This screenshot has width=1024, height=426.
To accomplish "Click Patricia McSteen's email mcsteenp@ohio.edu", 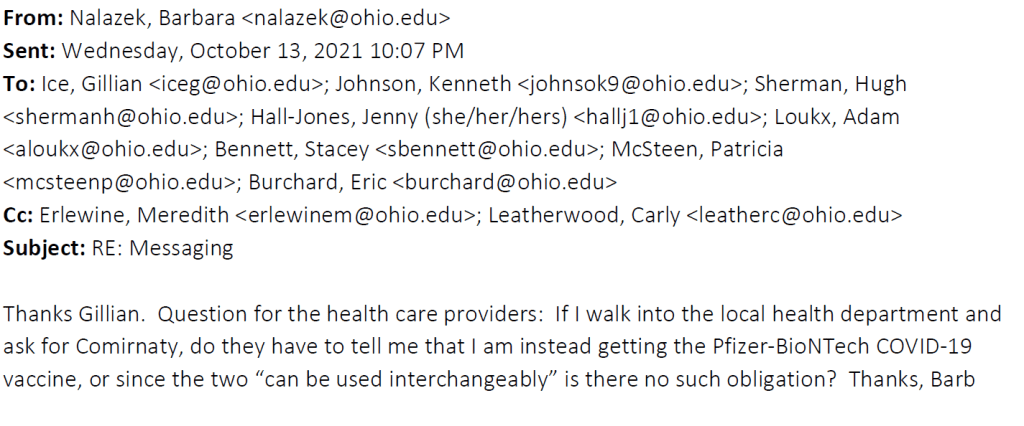I will pos(108,183).
